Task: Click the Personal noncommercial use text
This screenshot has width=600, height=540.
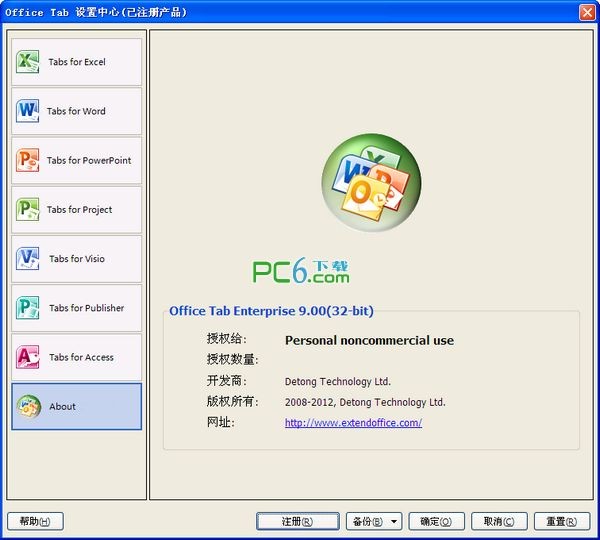Action: 369,340
